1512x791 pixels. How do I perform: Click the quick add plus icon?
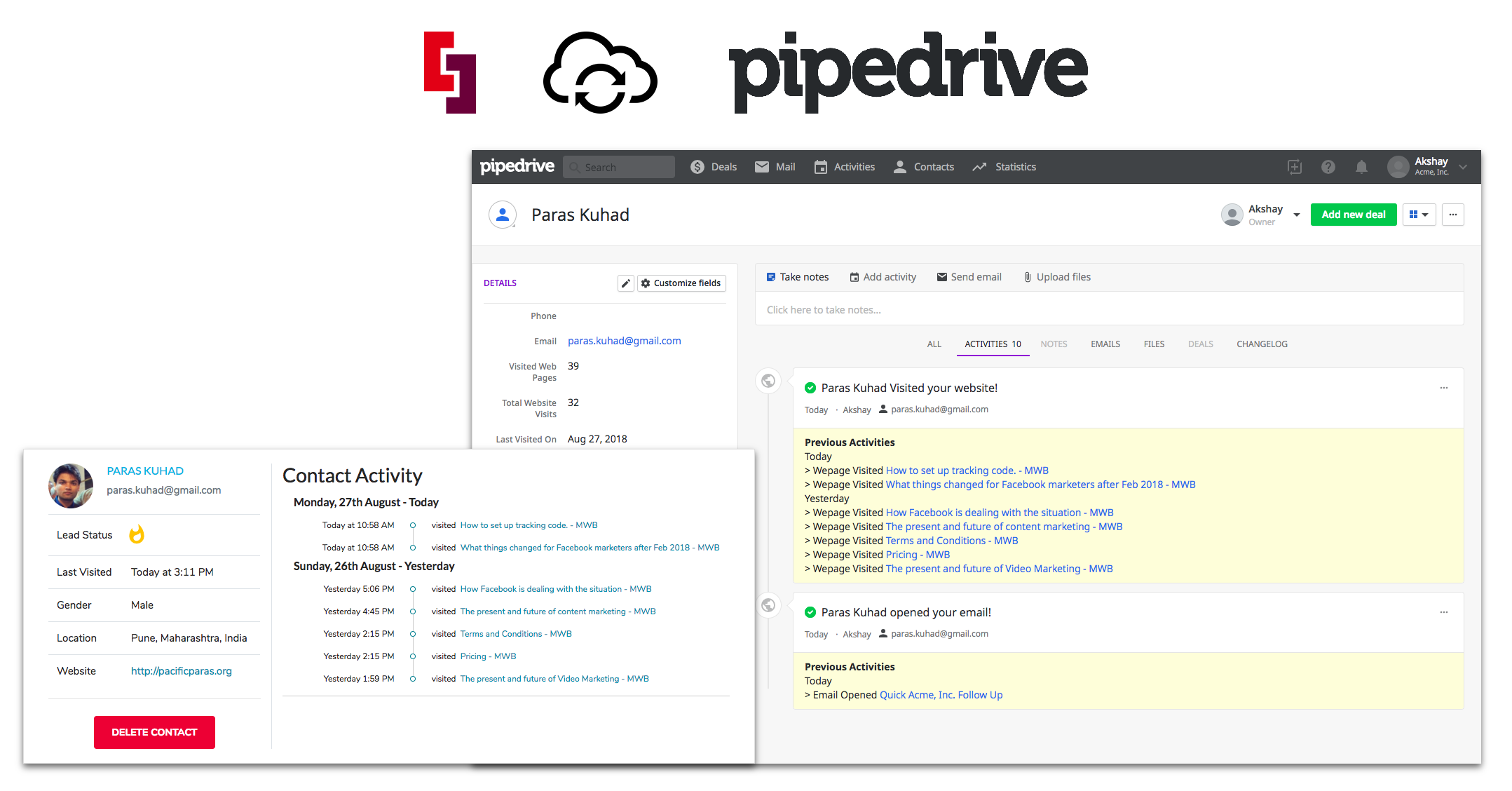click(1295, 167)
